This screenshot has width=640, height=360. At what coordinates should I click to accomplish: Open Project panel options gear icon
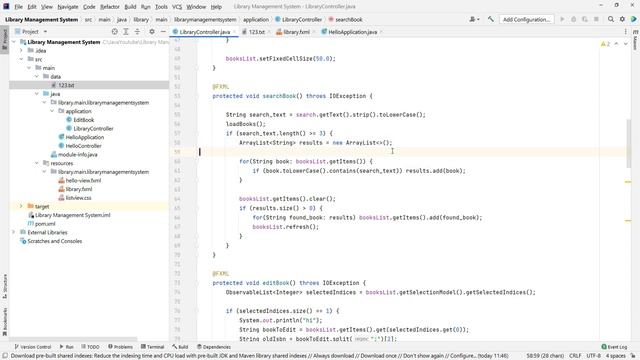pos(152,31)
